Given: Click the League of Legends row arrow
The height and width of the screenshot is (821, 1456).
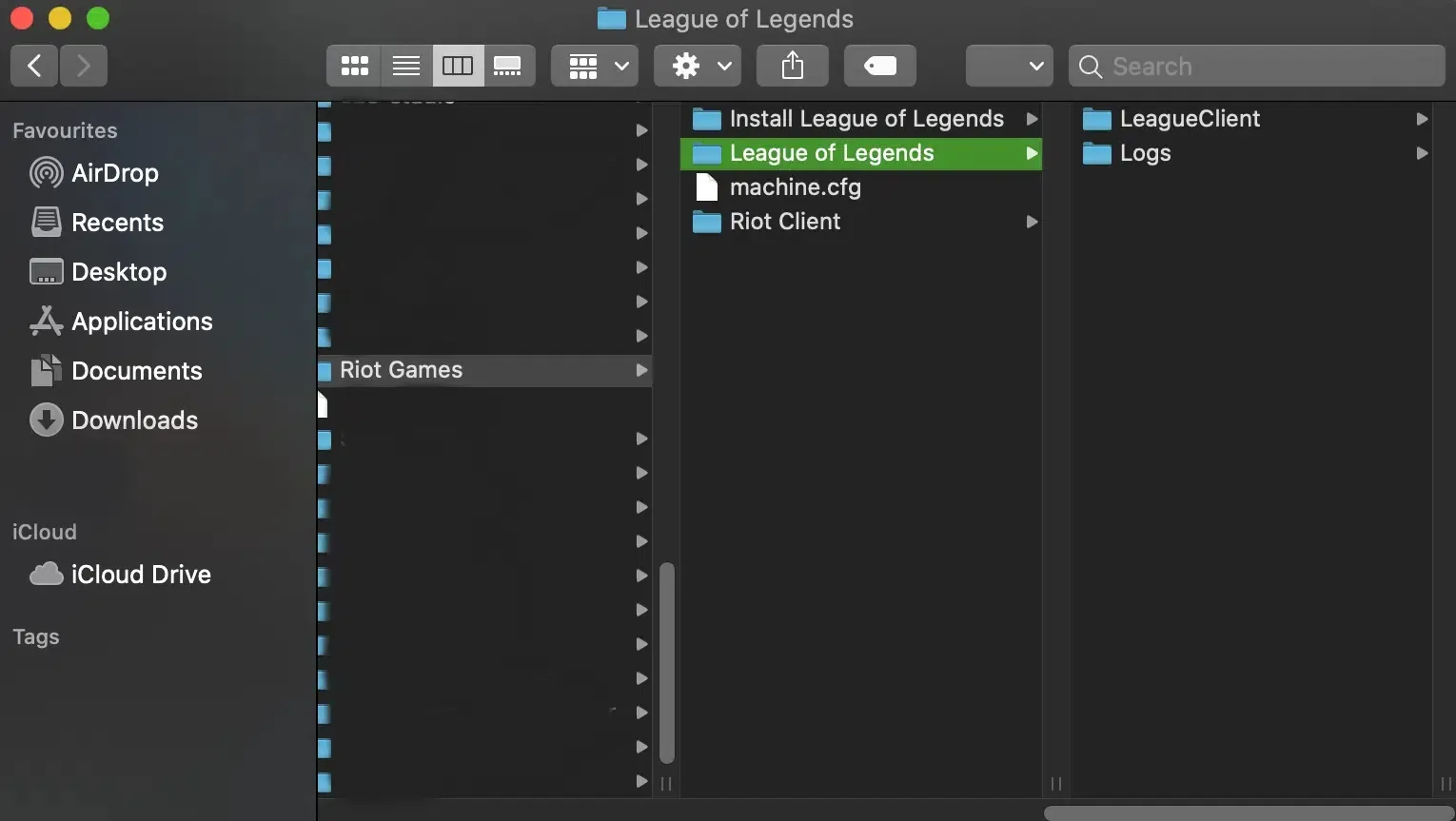Looking at the screenshot, I should 1032,153.
